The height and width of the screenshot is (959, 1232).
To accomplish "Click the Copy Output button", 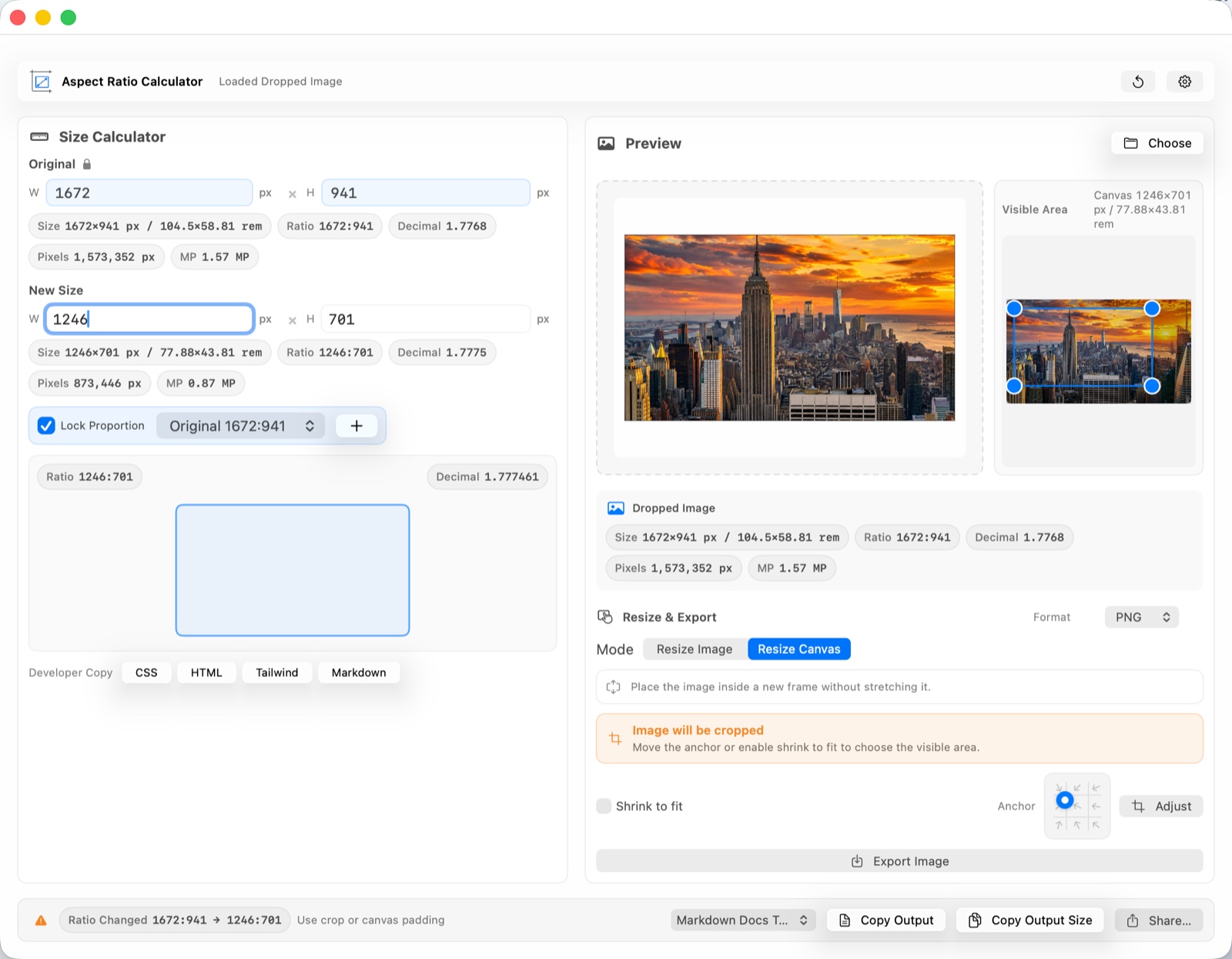I will [x=886, y=920].
